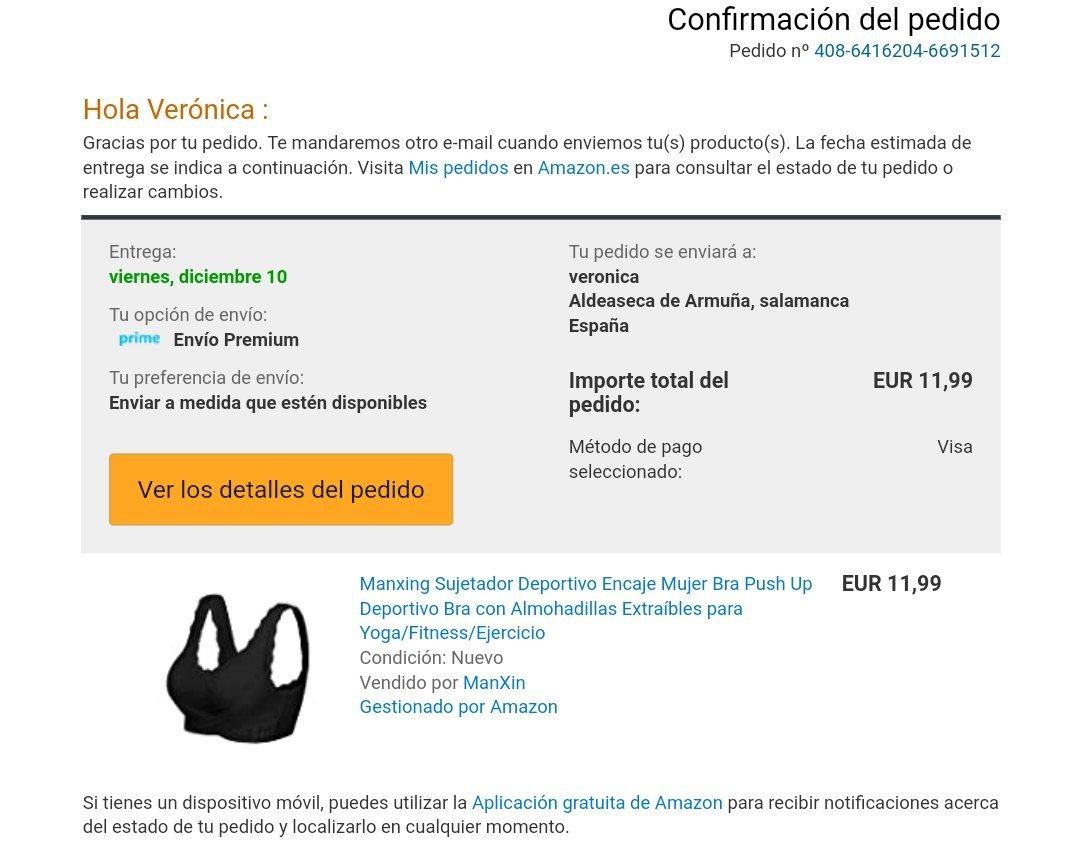Open the Mis pedidos link

[x=458, y=167]
